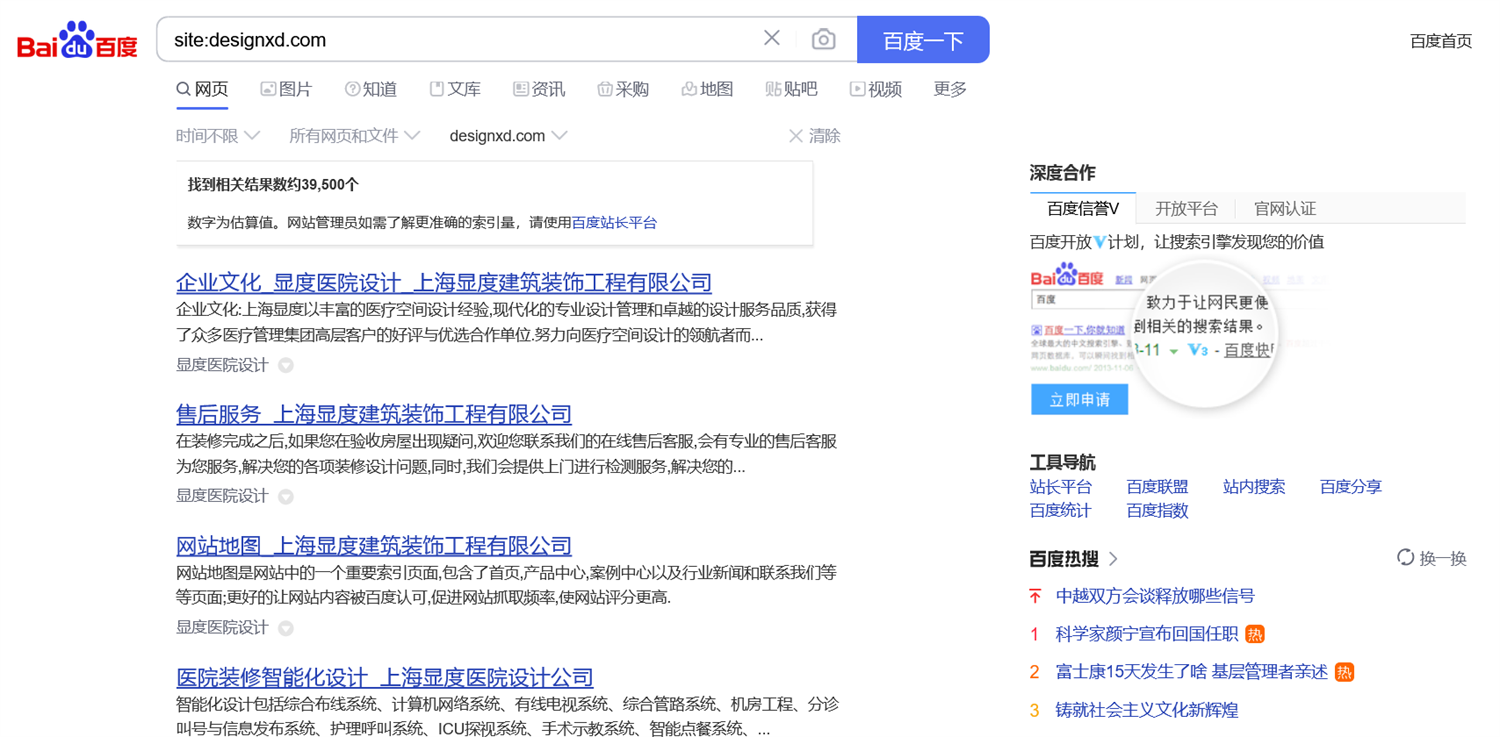Screen dimensions: 1500x737
Task: Open result 售后服务_上海显度建筑装饰工程有限公司
Action: 374,414
